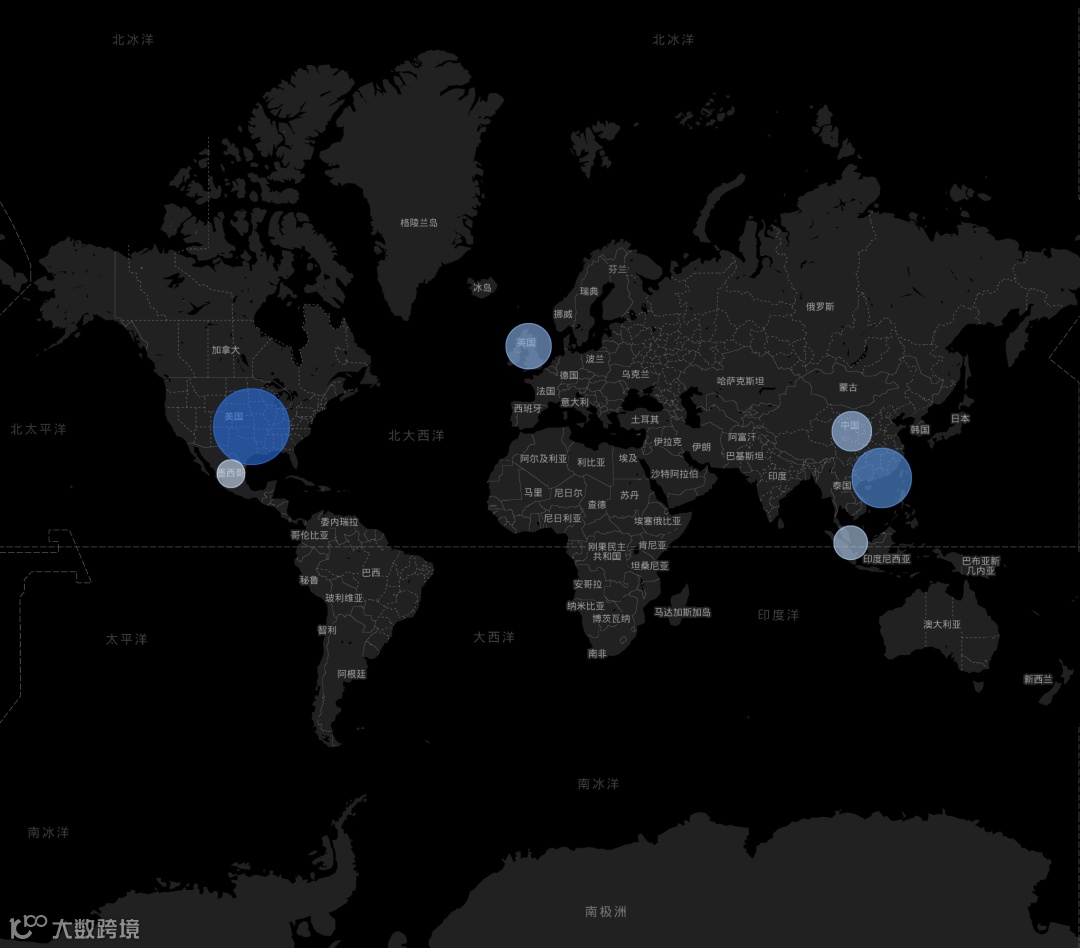This screenshot has height=948, width=1080.
Task: Select the 沙特阿拉伯 label
Action: 675,474
